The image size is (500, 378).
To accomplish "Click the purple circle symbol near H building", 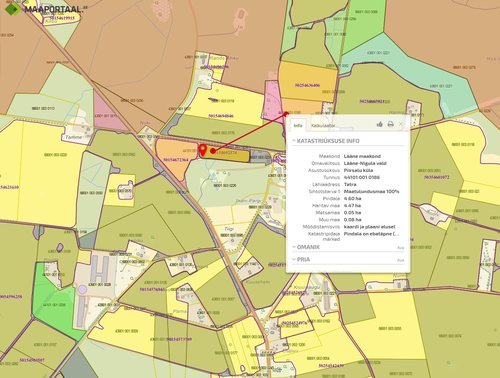I will (x=82, y=289).
